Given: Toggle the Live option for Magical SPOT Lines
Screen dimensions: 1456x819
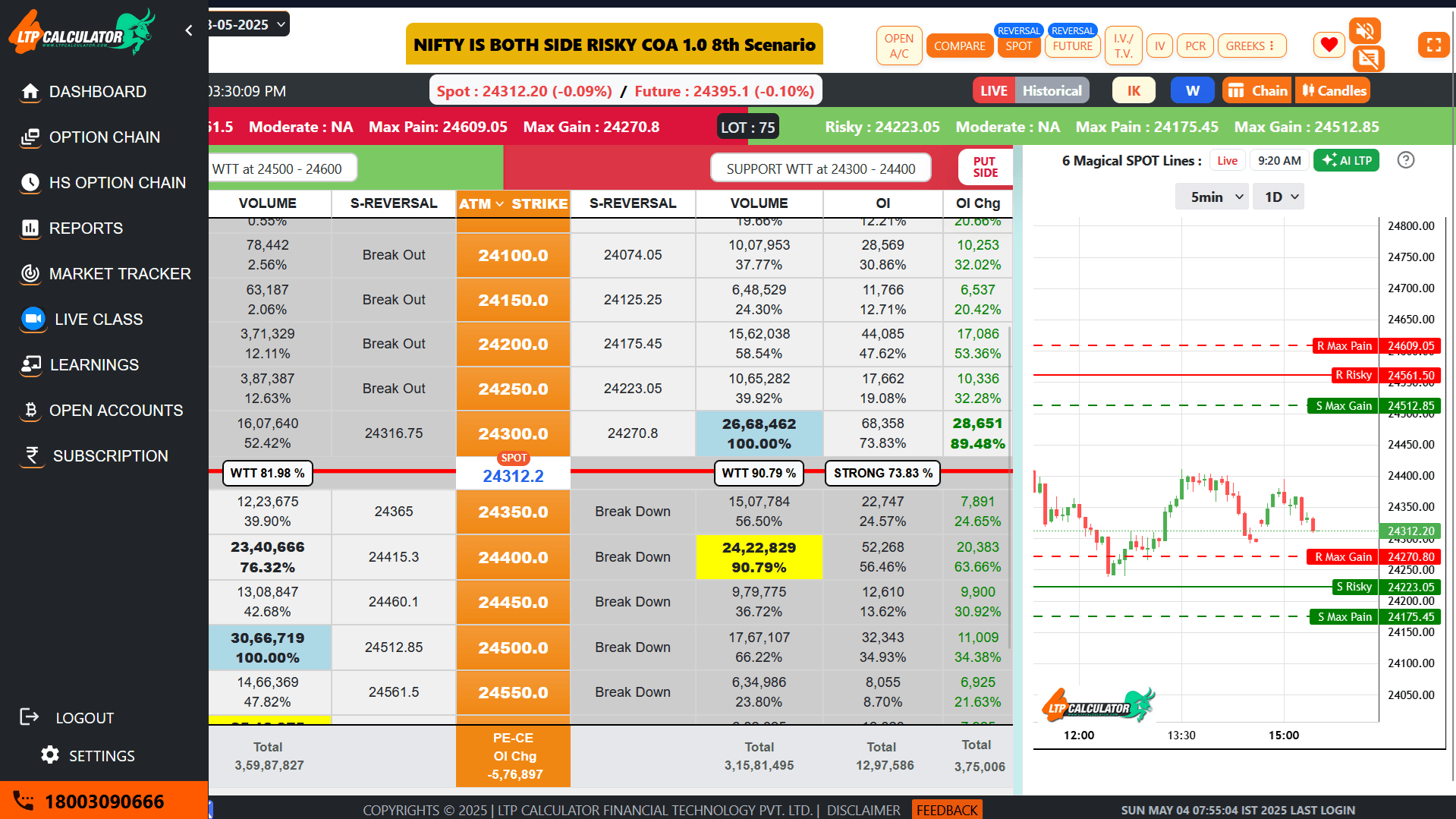Looking at the screenshot, I should tap(1227, 160).
